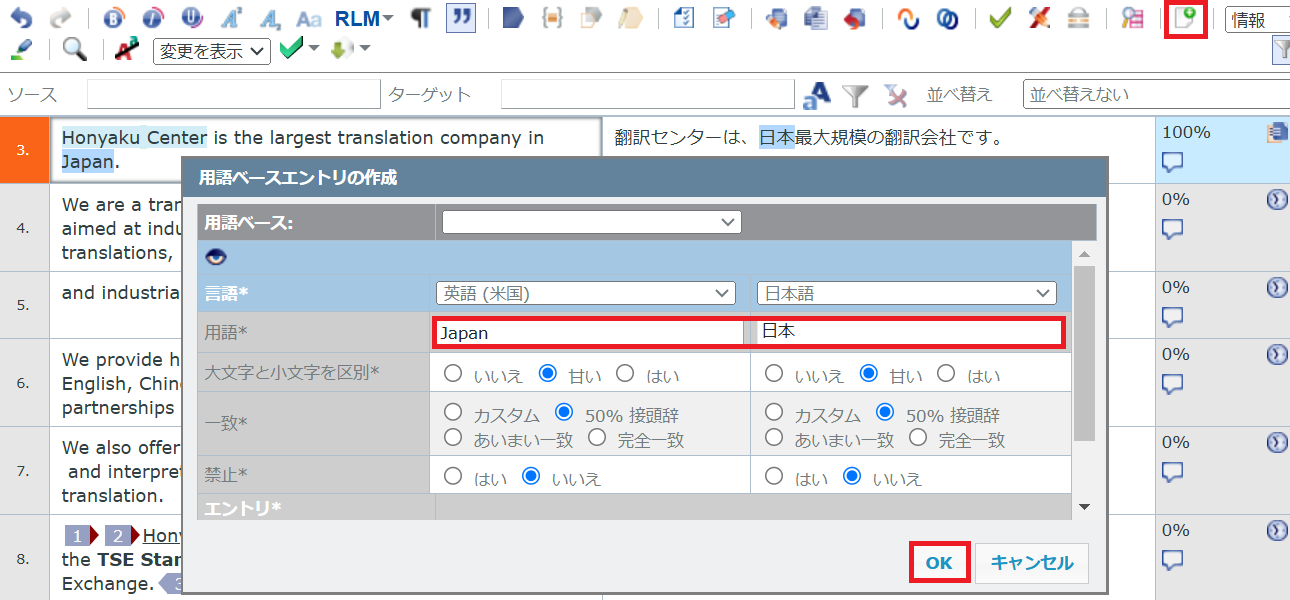Open the magnifier search icon
The width and height of the screenshot is (1290, 600).
pyautogui.click(x=74, y=49)
